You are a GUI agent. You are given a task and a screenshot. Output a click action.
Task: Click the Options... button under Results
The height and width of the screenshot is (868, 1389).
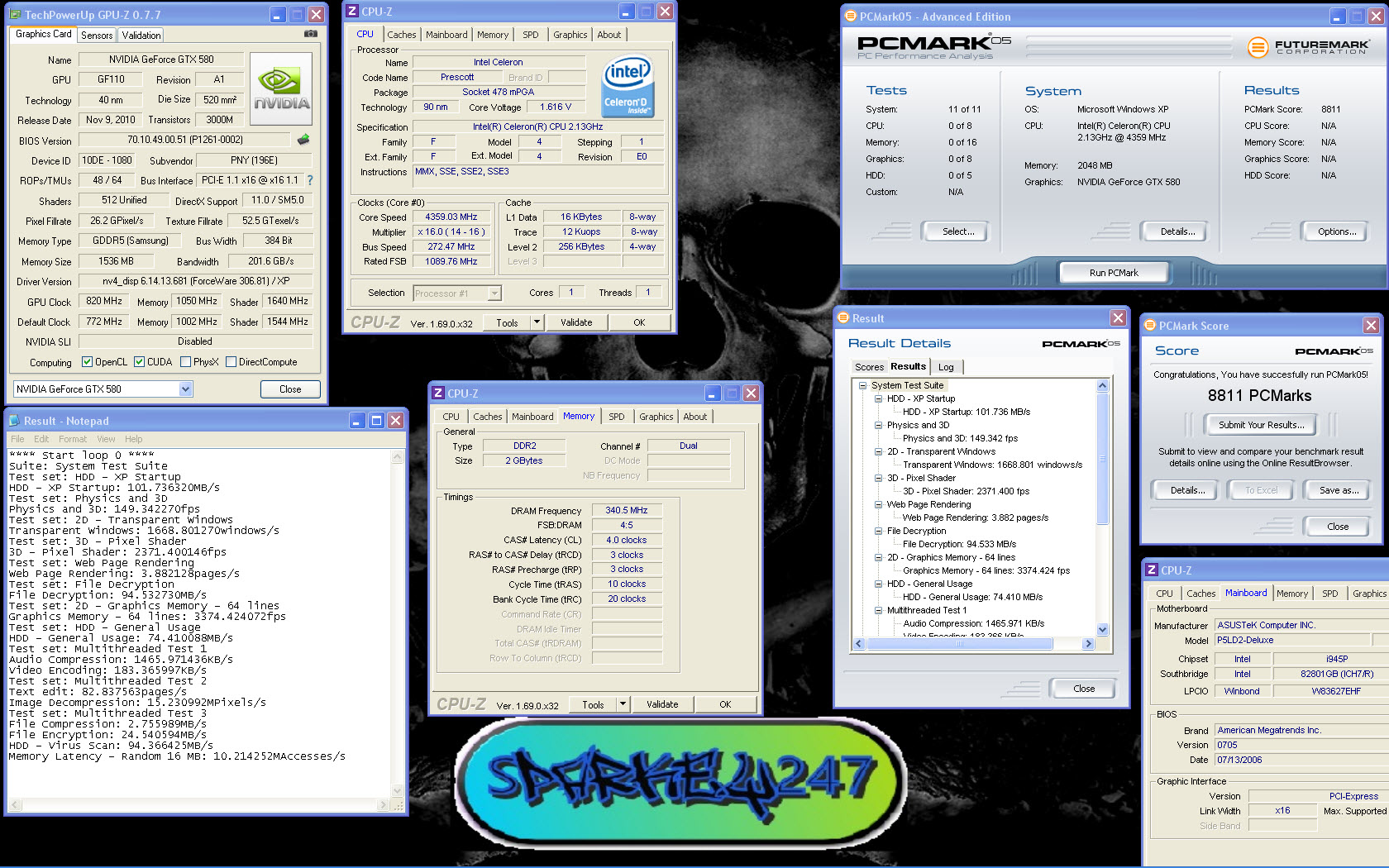[1337, 231]
